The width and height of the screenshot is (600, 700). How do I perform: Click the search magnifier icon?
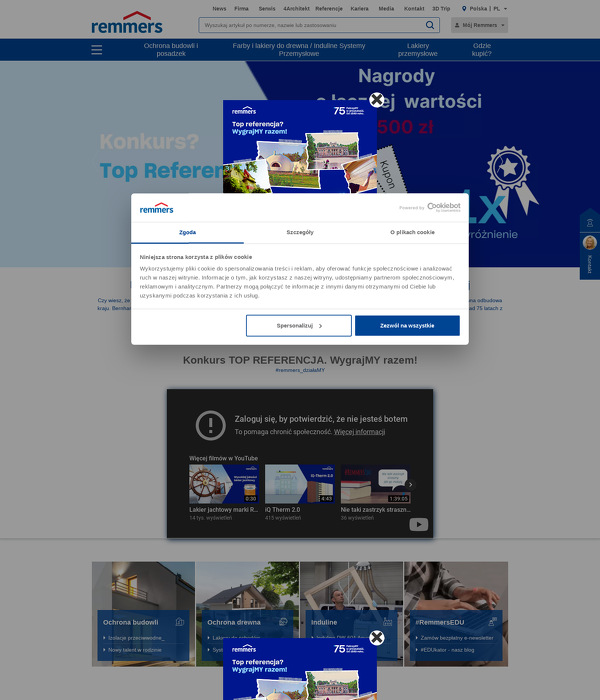(429, 25)
